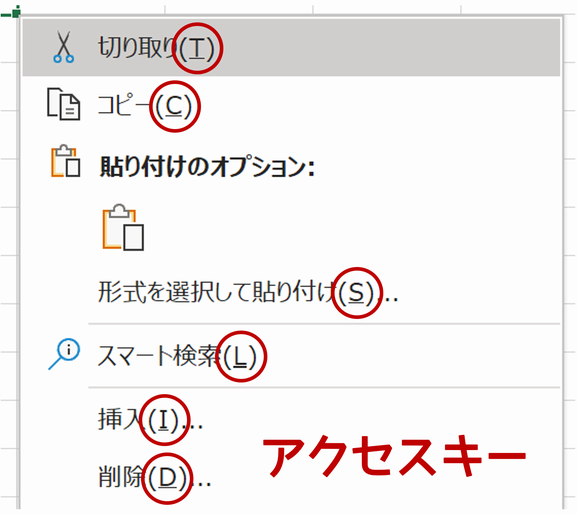Image resolution: width=577 pixels, height=514 pixels.
Task: Click the circled (L) access key letter
Action: click(241, 356)
